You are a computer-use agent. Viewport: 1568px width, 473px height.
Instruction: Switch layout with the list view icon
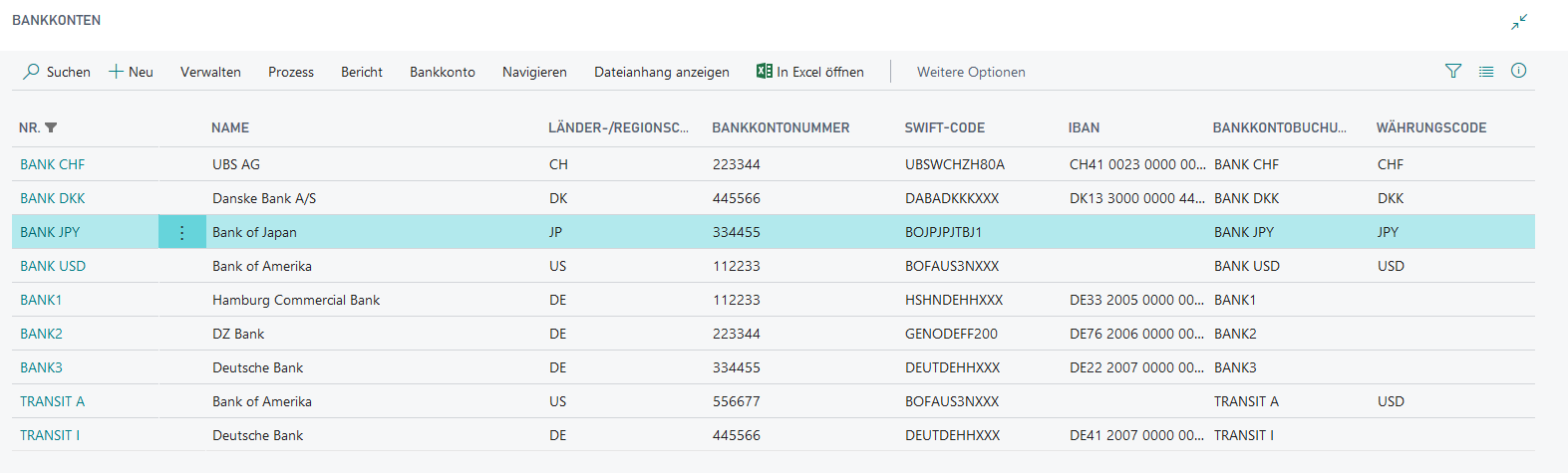point(1486,71)
